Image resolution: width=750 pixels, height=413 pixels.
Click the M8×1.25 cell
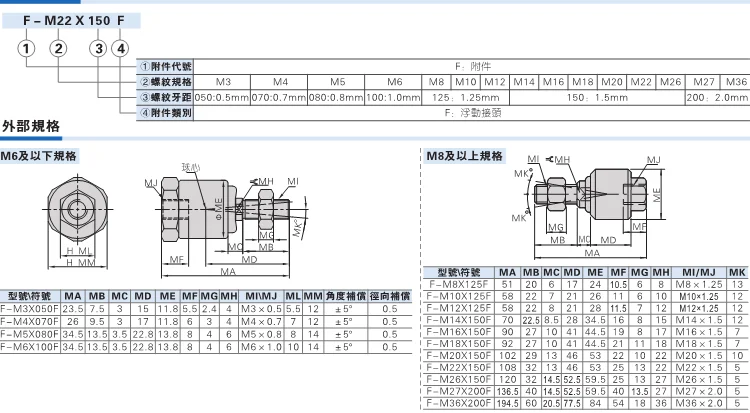(x=699, y=284)
